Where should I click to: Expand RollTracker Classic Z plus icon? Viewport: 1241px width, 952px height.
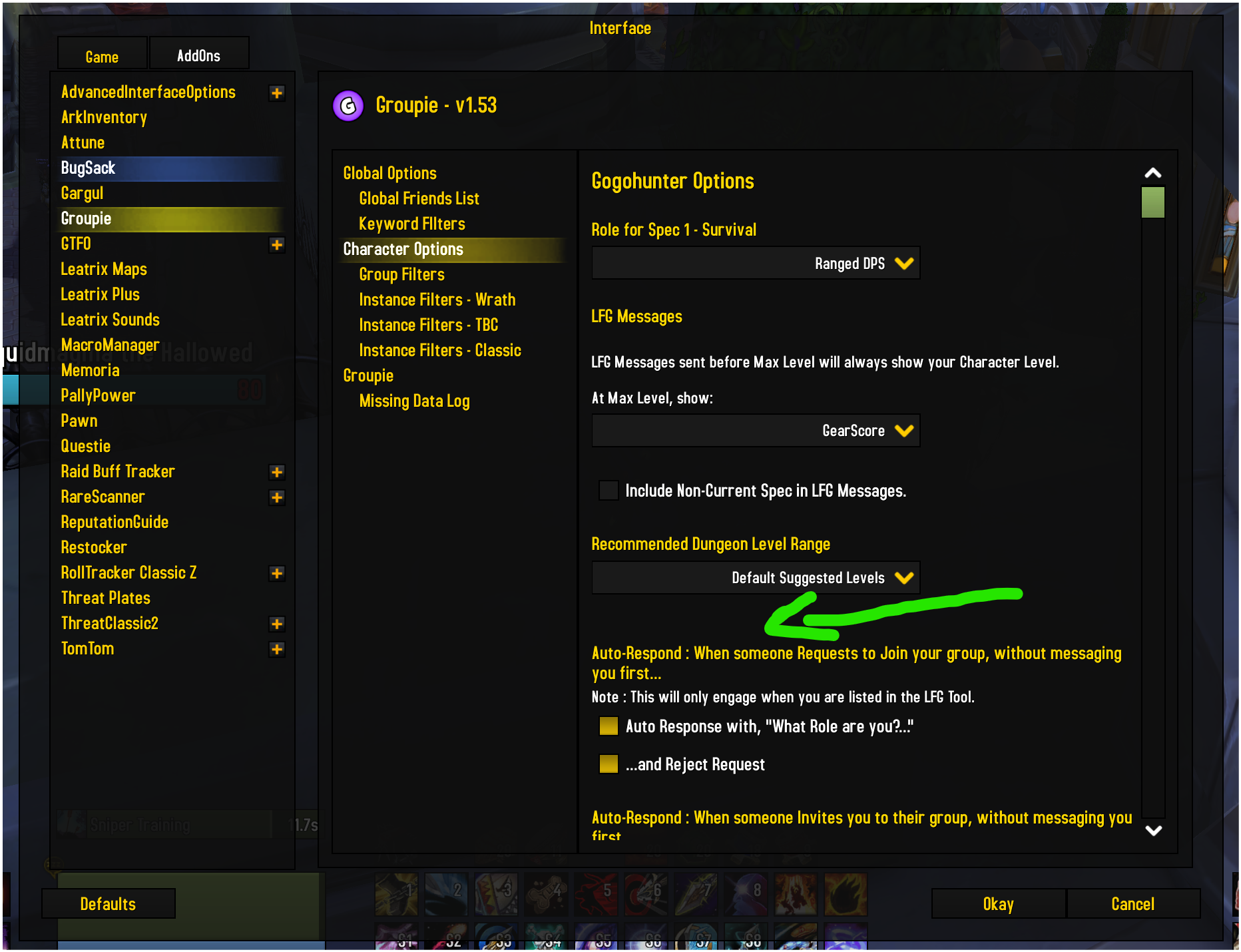(277, 573)
